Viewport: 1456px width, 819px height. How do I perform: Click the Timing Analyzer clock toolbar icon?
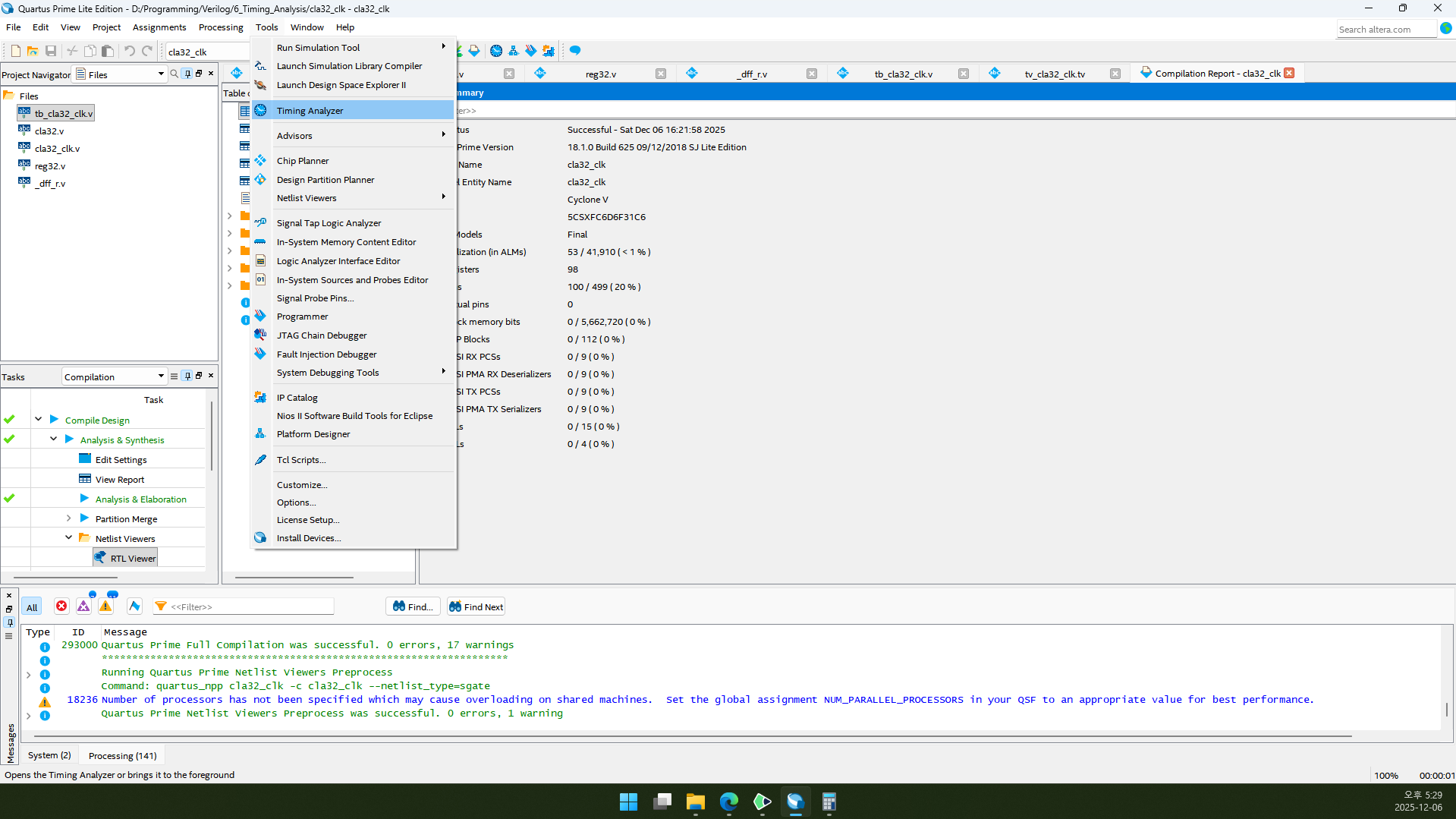tap(496, 51)
